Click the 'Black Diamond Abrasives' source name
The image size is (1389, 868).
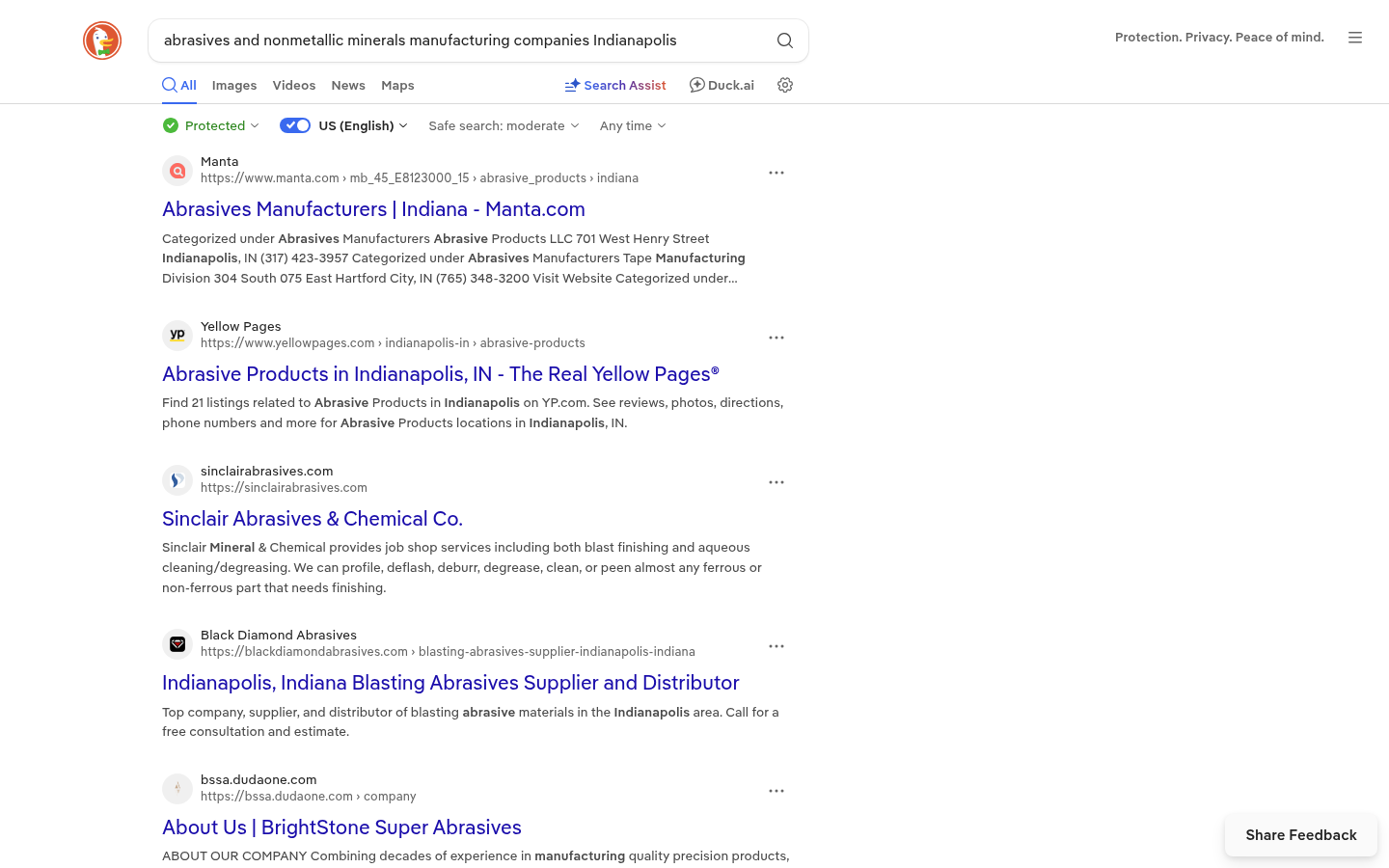279,636
